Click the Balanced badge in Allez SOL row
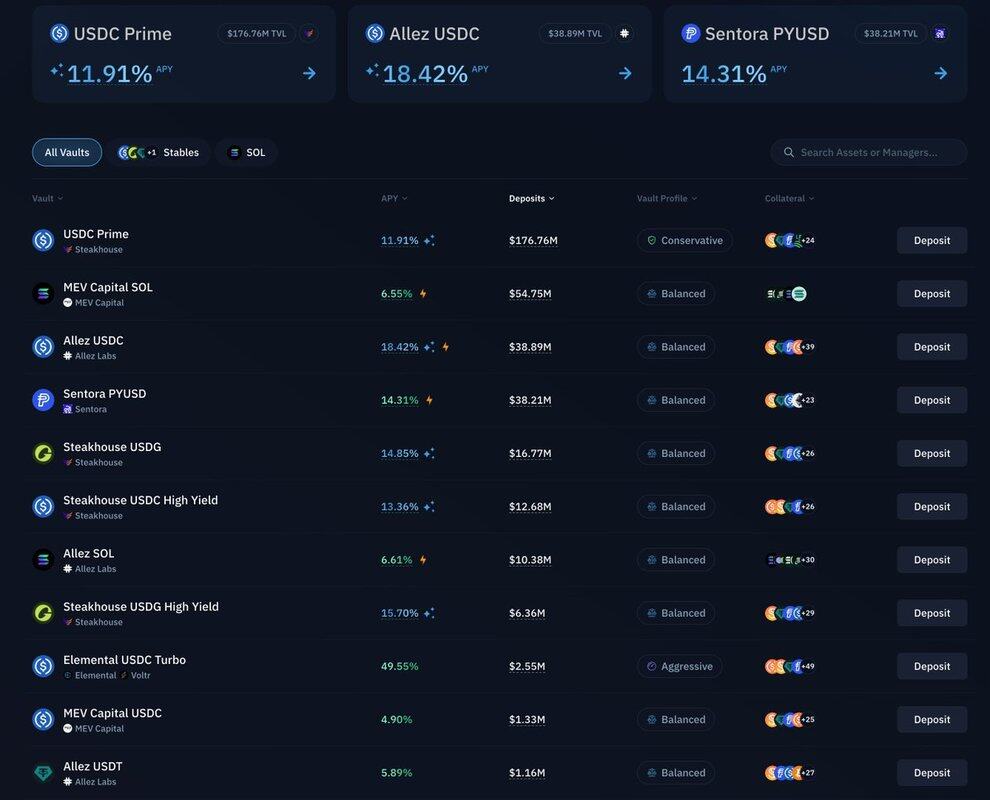The width and height of the screenshot is (990, 800). coord(676,560)
